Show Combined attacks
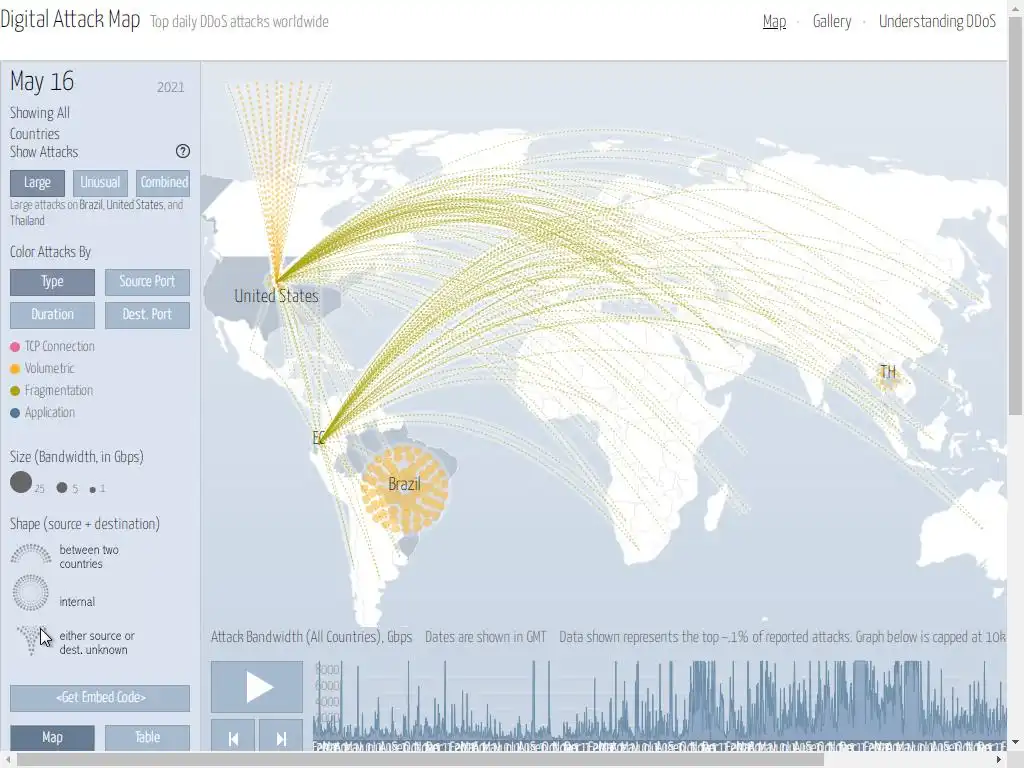1024x768 pixels. 163,183
